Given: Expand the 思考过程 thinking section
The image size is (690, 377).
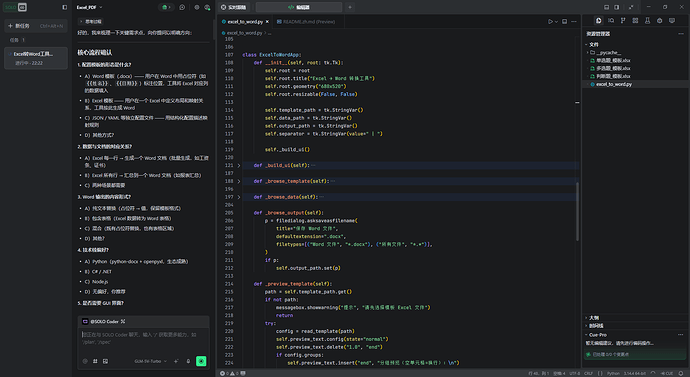Looking at the screenshot, I should (x=91, y=21).
